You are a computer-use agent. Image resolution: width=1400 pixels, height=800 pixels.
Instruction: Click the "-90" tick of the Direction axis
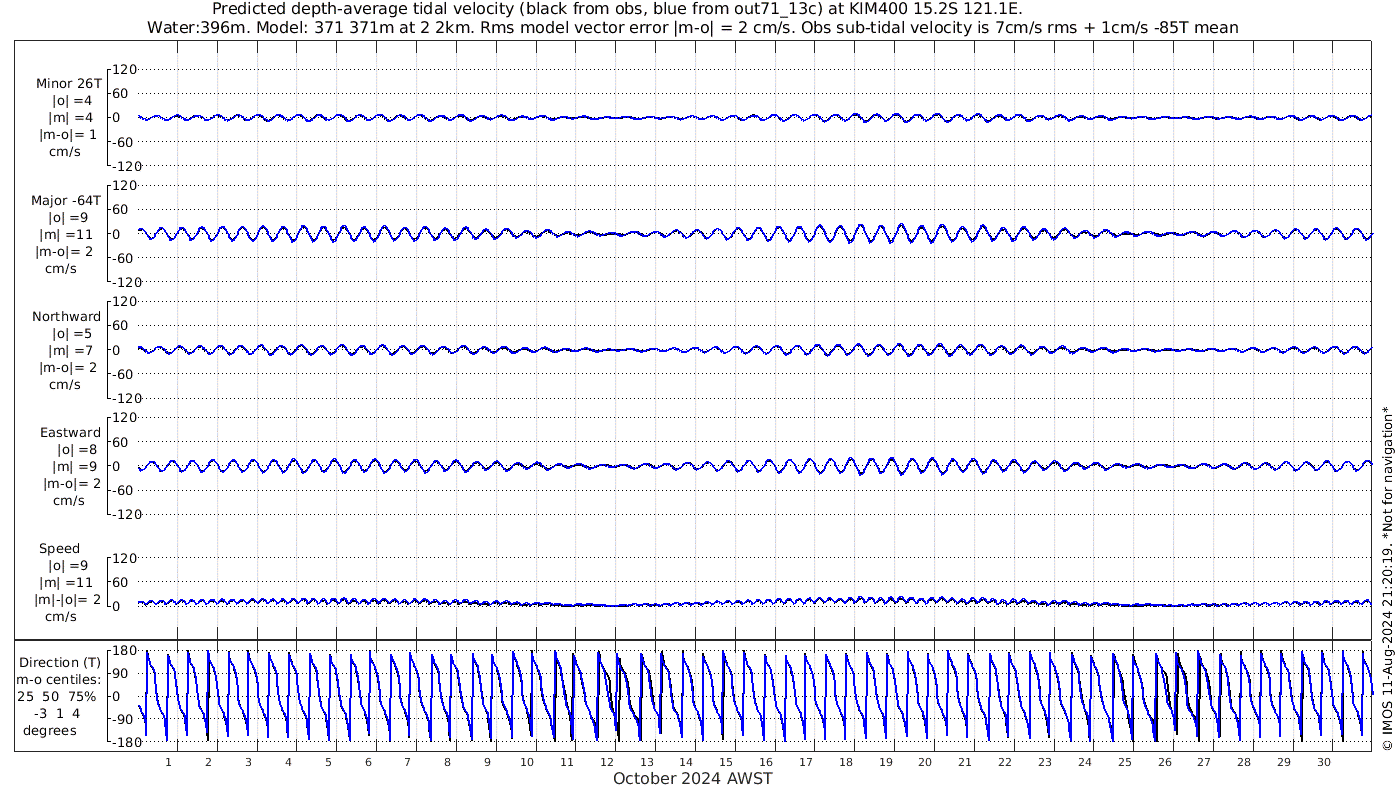tap(124, 719)
